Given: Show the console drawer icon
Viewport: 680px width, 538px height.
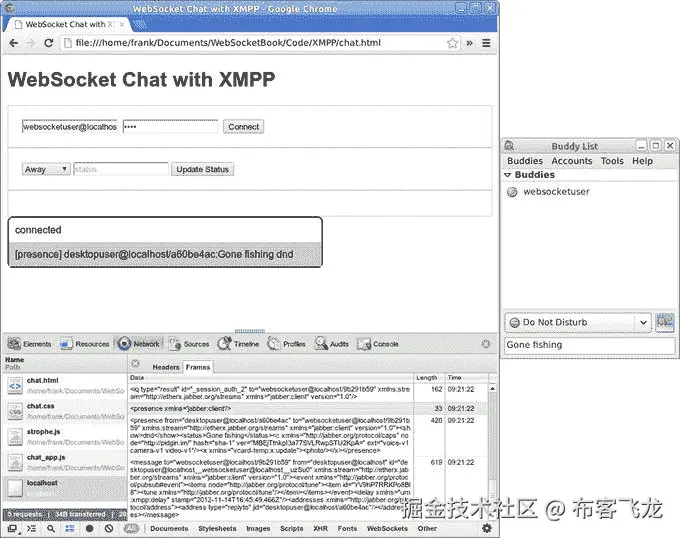Looking at the screenshot, I should tap(32, 528).
